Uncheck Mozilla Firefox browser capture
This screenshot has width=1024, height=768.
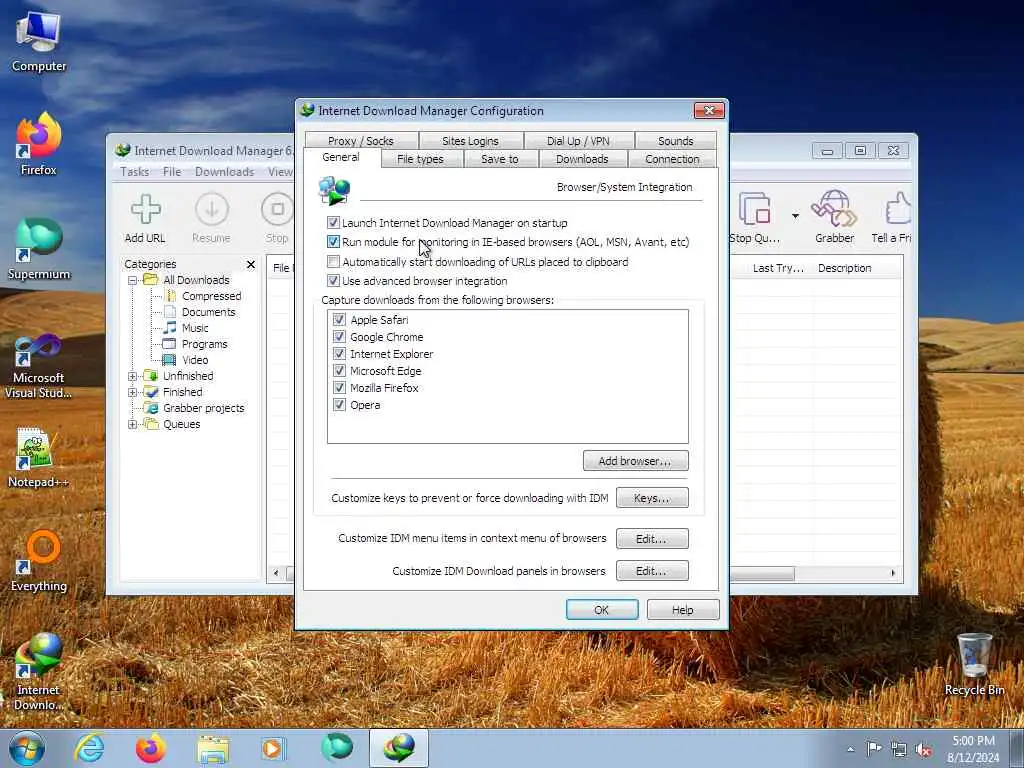pos(339,387)
